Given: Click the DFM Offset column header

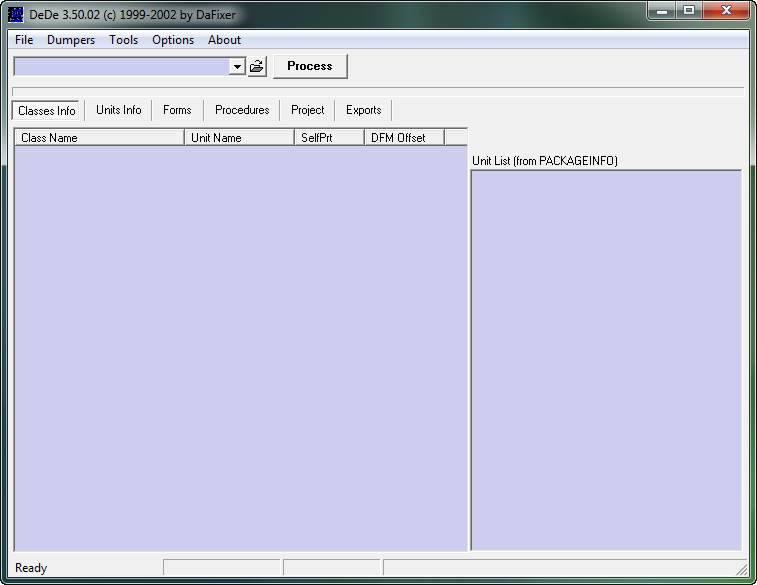Looking at the screenshot, I should (x=404, y=138).
